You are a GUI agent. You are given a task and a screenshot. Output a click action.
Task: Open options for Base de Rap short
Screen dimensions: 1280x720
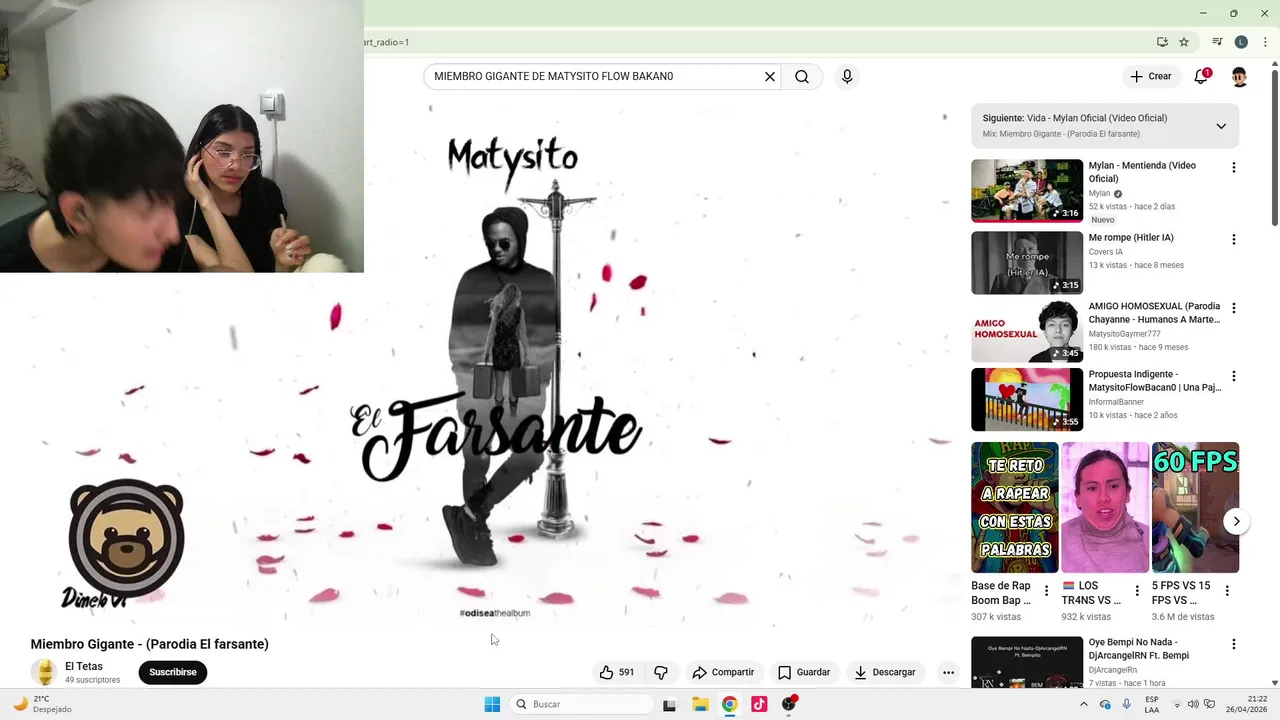1046,591
